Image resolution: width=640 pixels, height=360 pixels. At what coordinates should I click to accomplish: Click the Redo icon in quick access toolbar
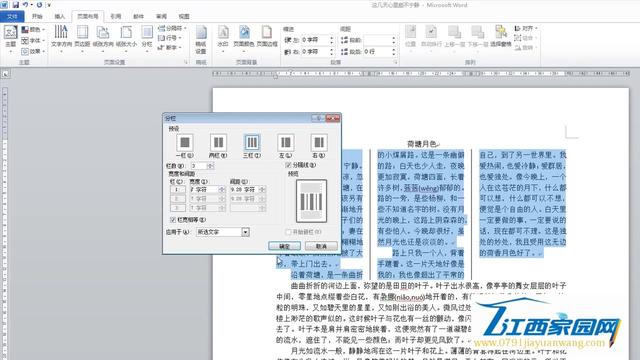click(39, 5)
